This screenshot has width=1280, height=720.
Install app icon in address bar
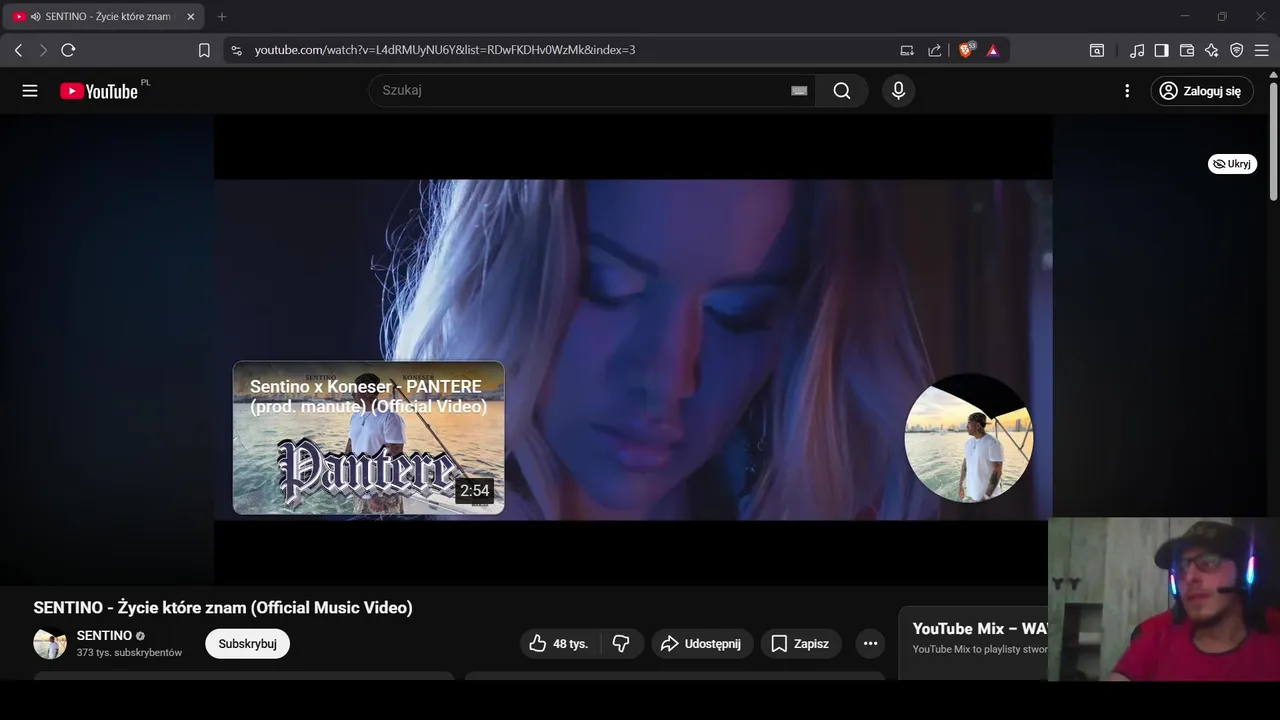coord(907,50)
